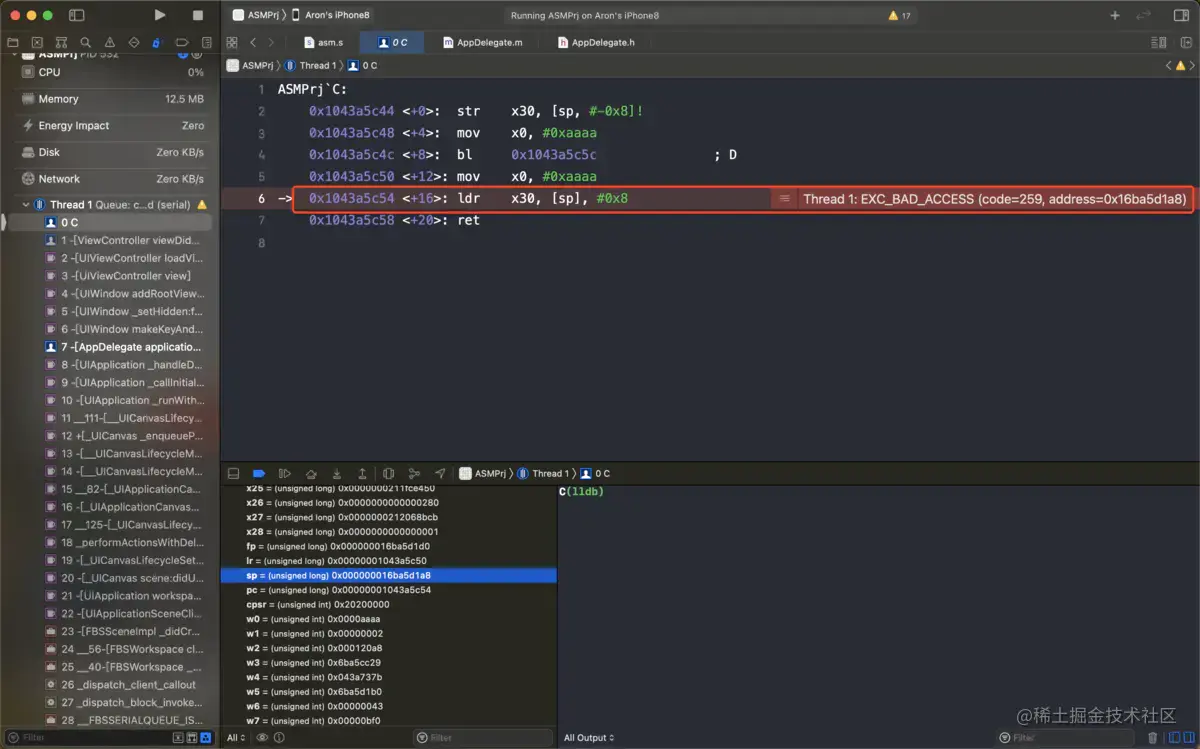Click Thread 1 in the editor jump bar
Viewport: 1200px width, 749px height.
[311, 65]
